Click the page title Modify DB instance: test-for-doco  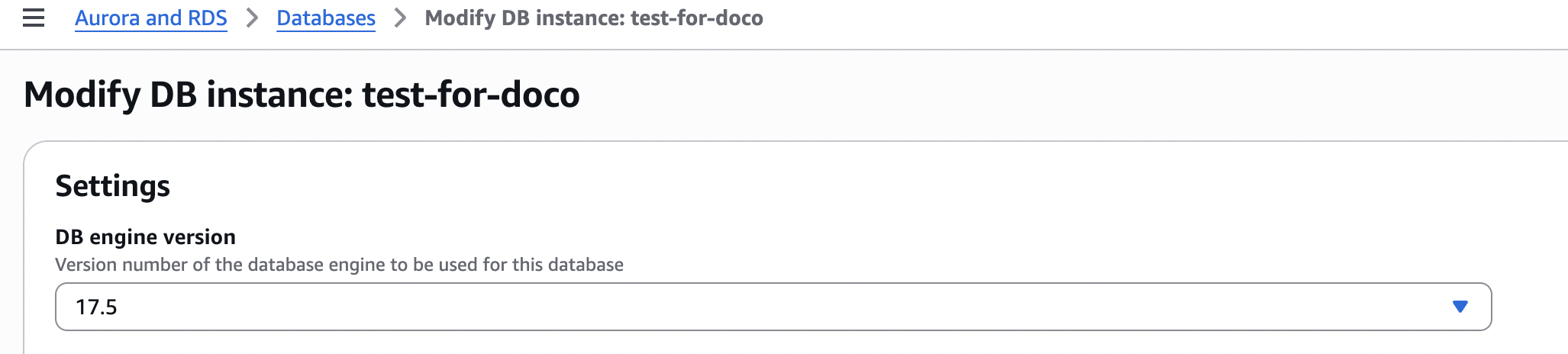click(302, 95)
